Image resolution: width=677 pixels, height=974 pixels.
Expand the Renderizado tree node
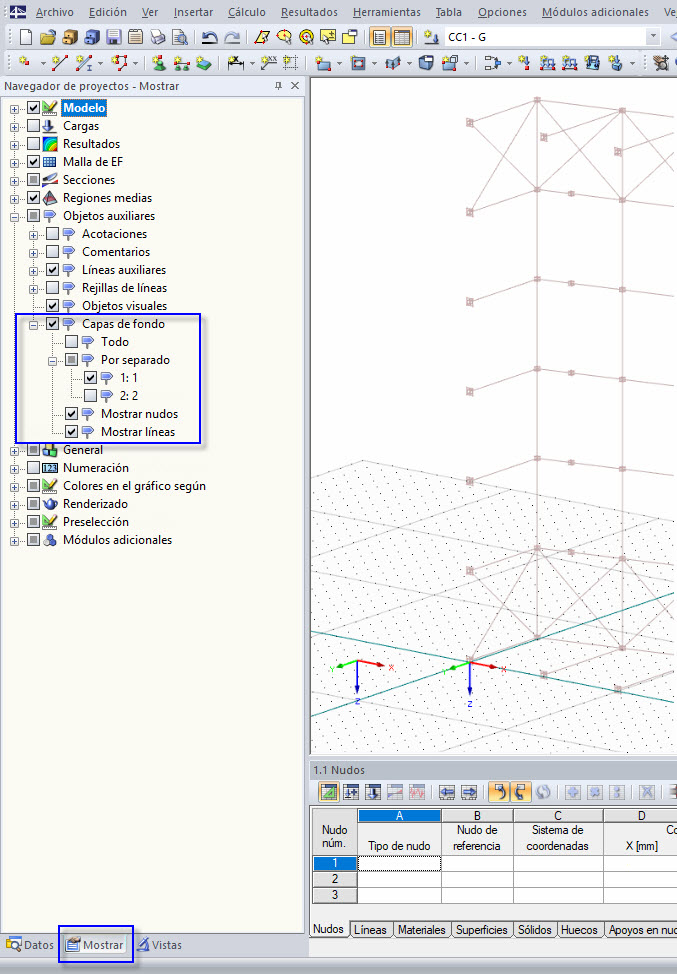coord(14,505)
